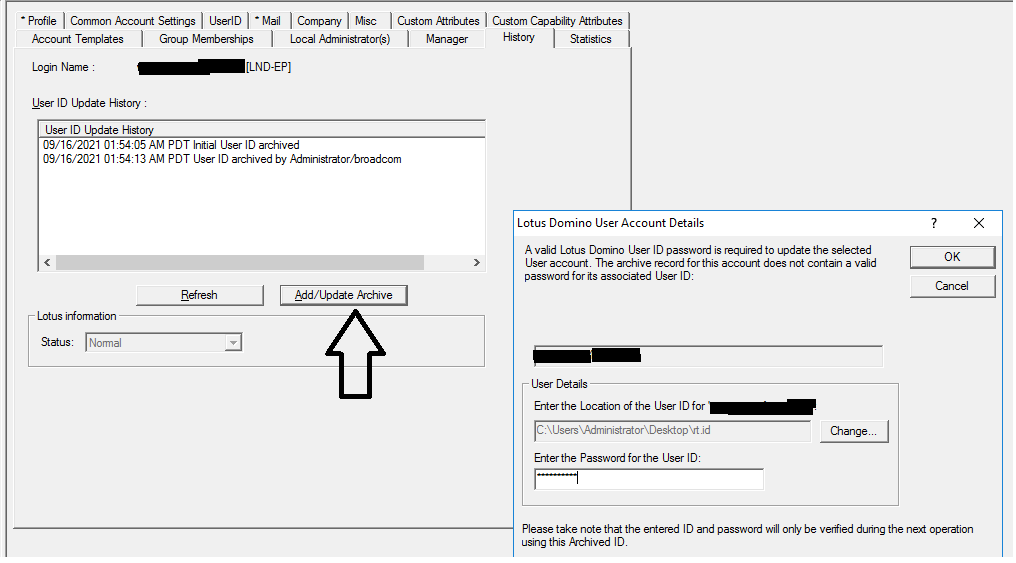Click Change... to pick ID location
Screen dimensions: 1016x563
853,431
